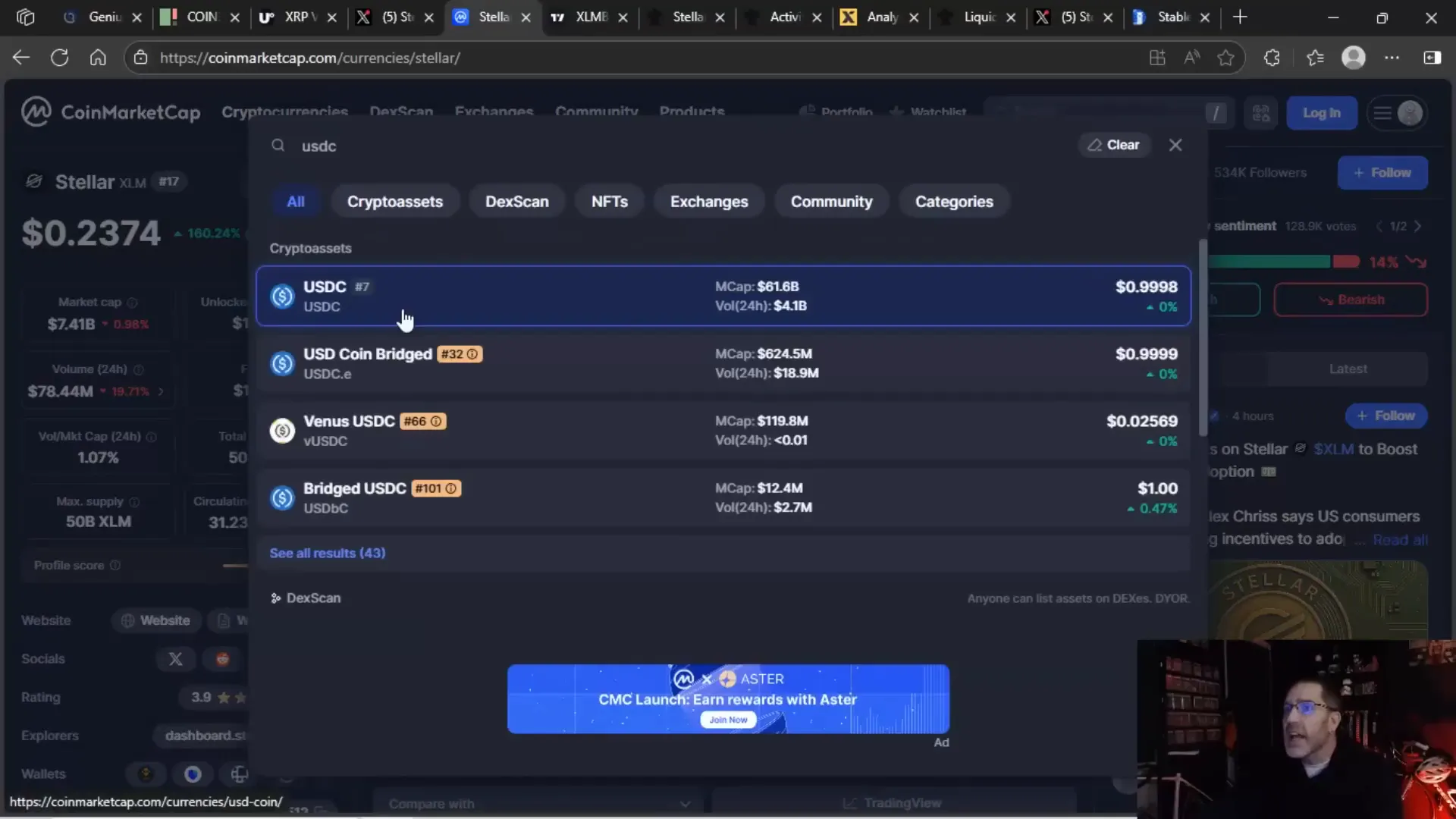Viewport: 1456px width, 819px height.
Task: Select the Community filter tab
Action: (832, 202)
